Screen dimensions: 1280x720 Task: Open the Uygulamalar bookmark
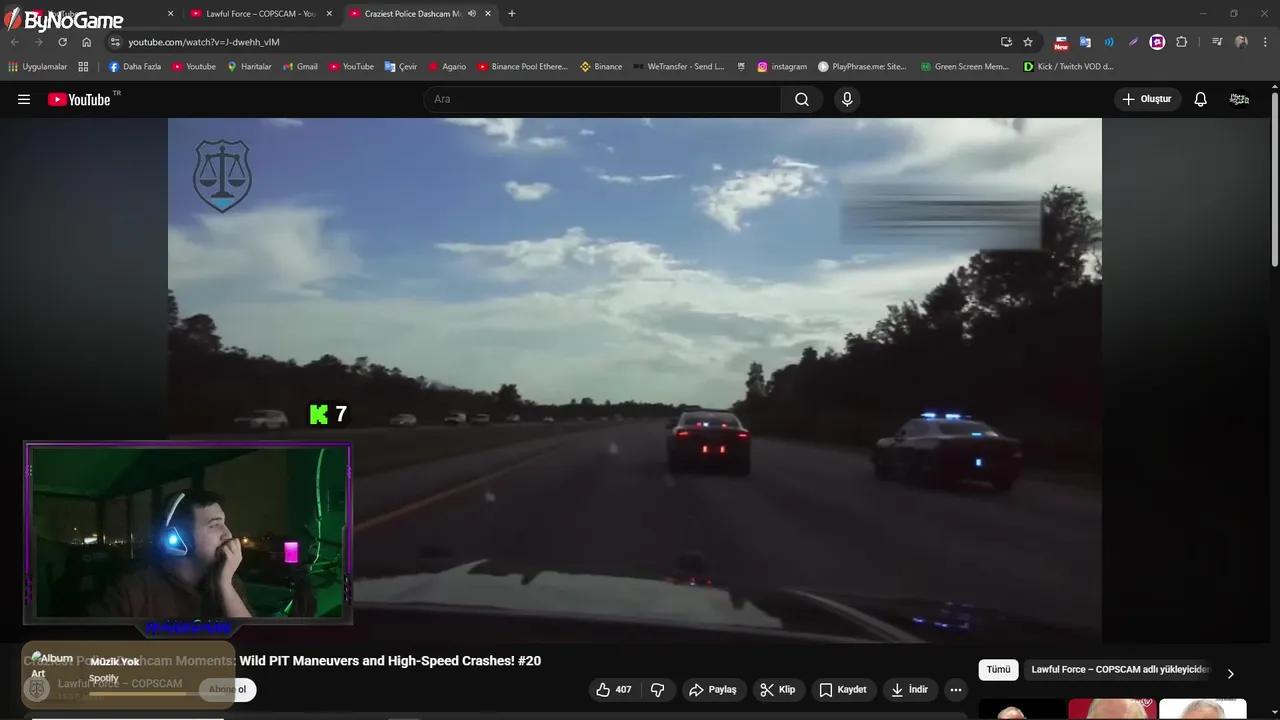click(38, 67)
